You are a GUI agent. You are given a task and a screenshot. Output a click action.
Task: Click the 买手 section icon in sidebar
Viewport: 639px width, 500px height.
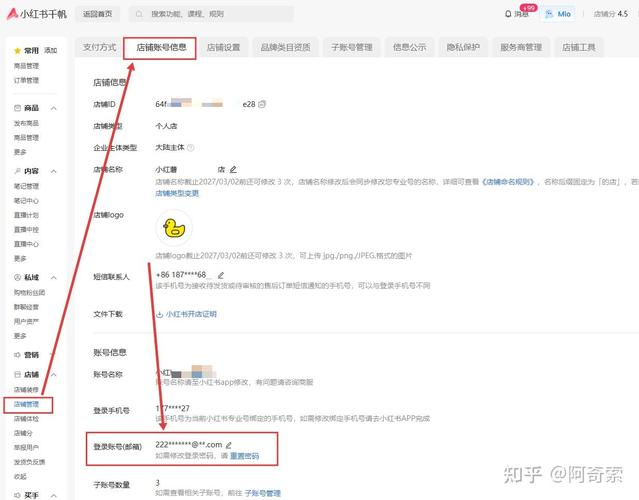click(17, 495)
